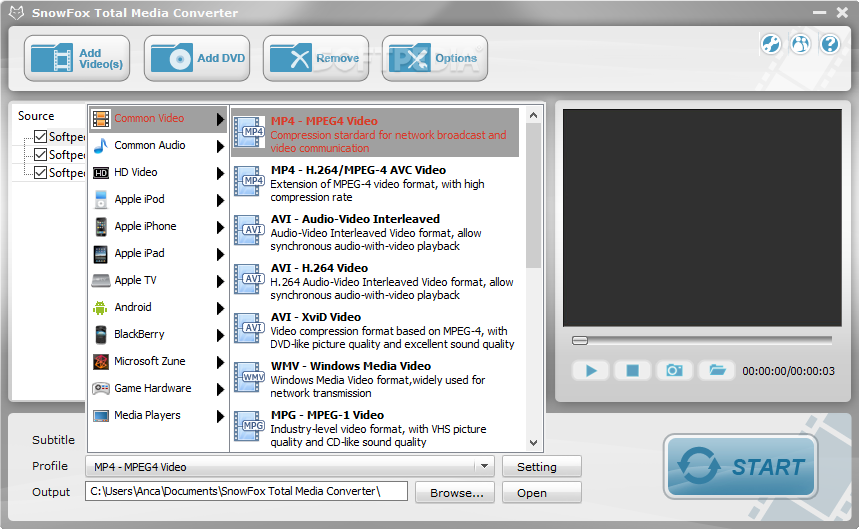Select the Media Players category

click(158, 415)
